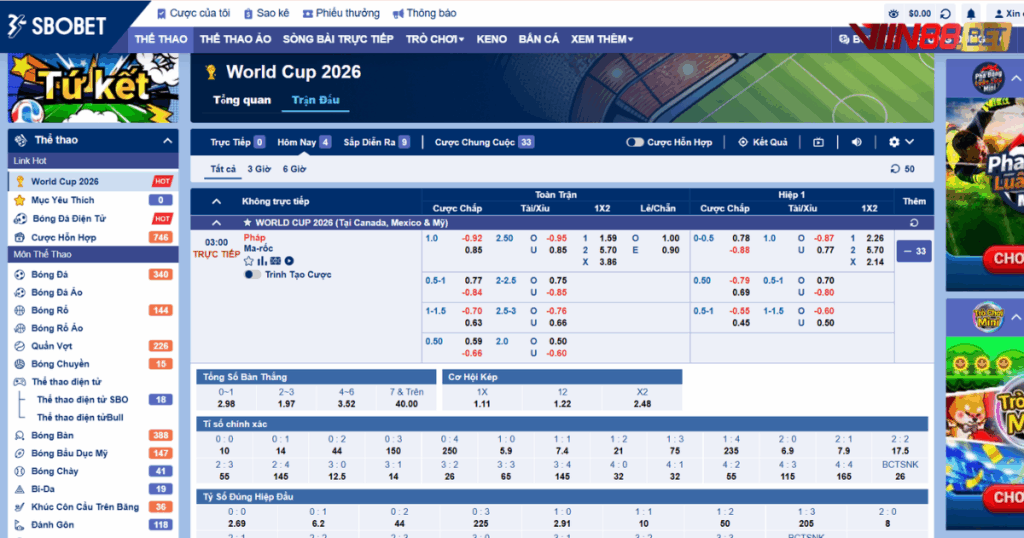This screenshot has width=1024, height=538.
Task: Open World Cup 2026 in sidebar
Action: click(93, 182)
